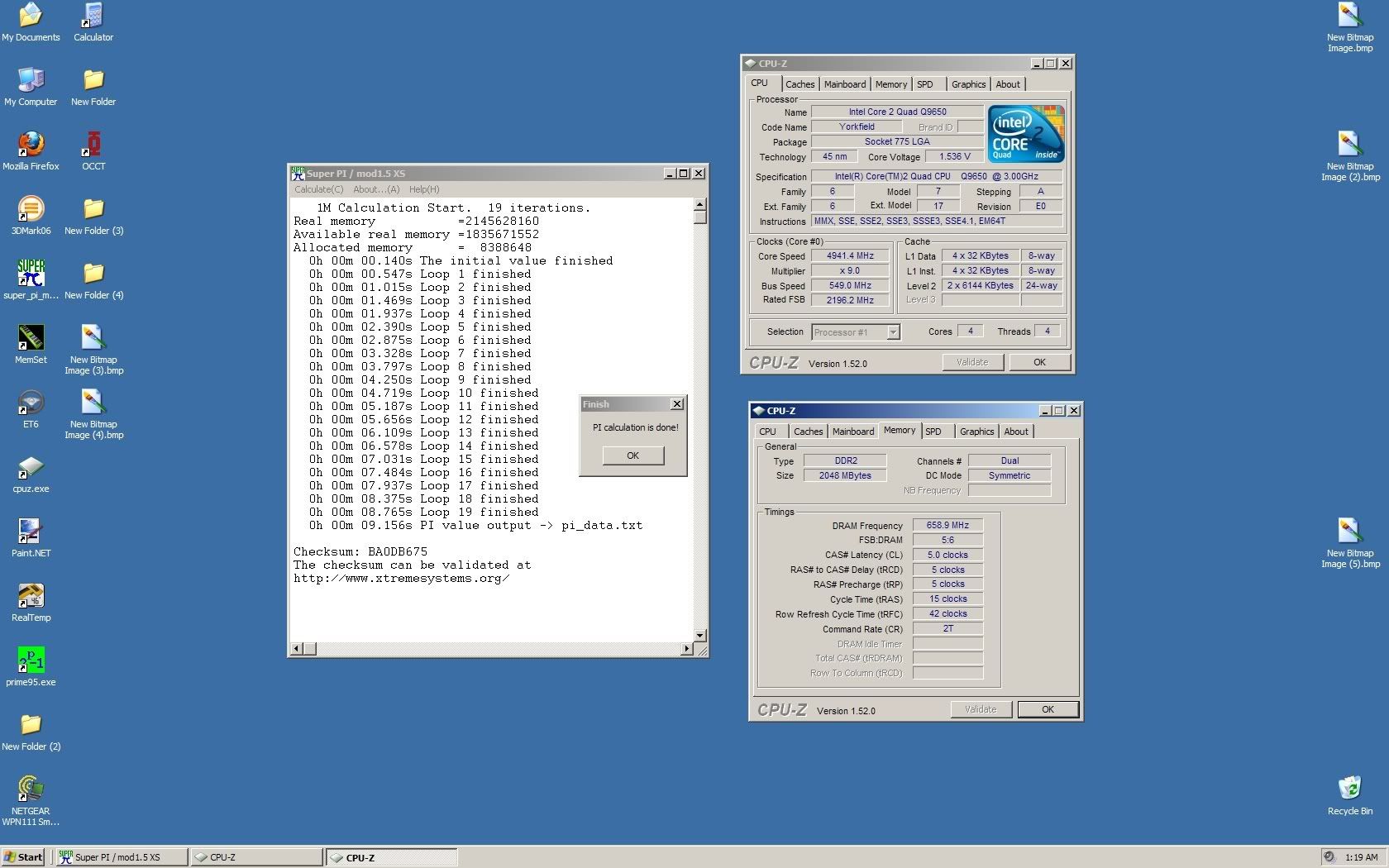Viewport: 1389px width, 868px height.
Task: Open NETGEAR WPN111 Smart Wizard icon
Action: 31,800
